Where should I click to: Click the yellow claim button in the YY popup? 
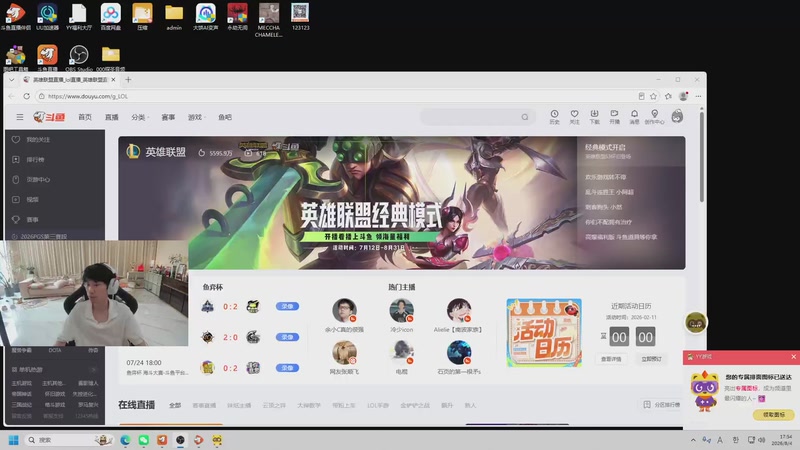pyautogui.click(x=774, y=415)
